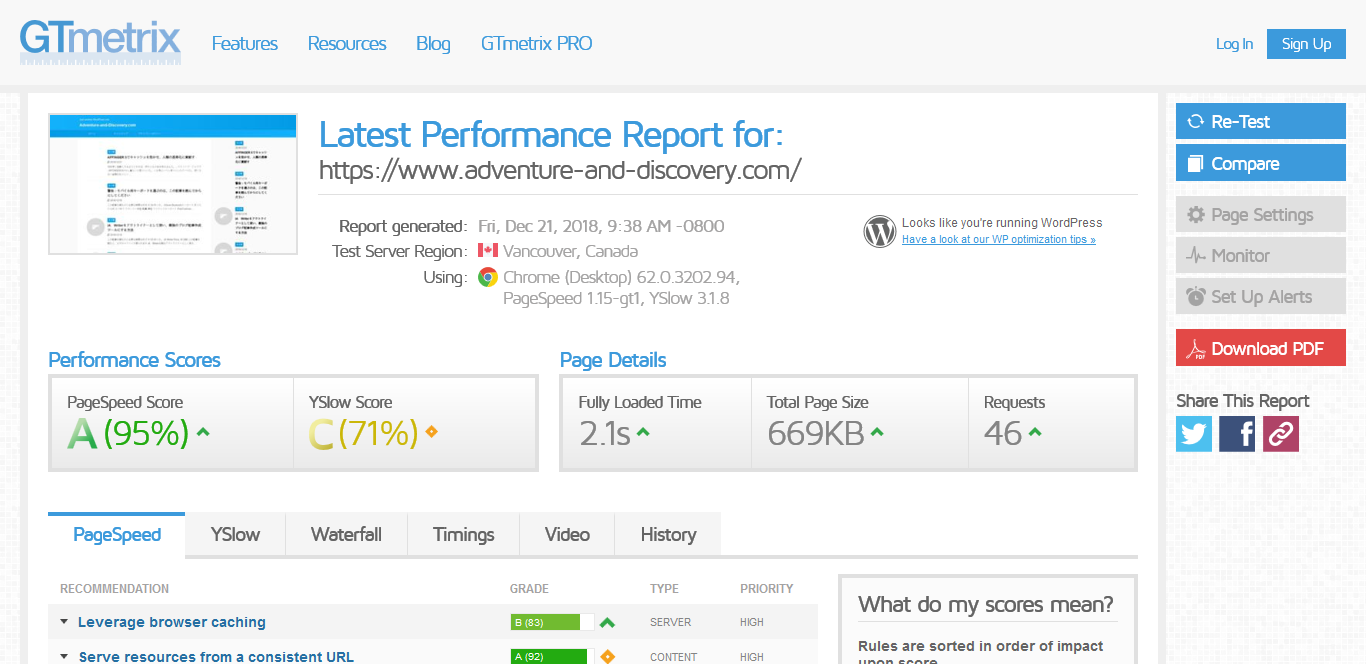Viewport: 1366px width, 664px height.
Task: Click the 669KB total page size value
Action: point(817,433)
